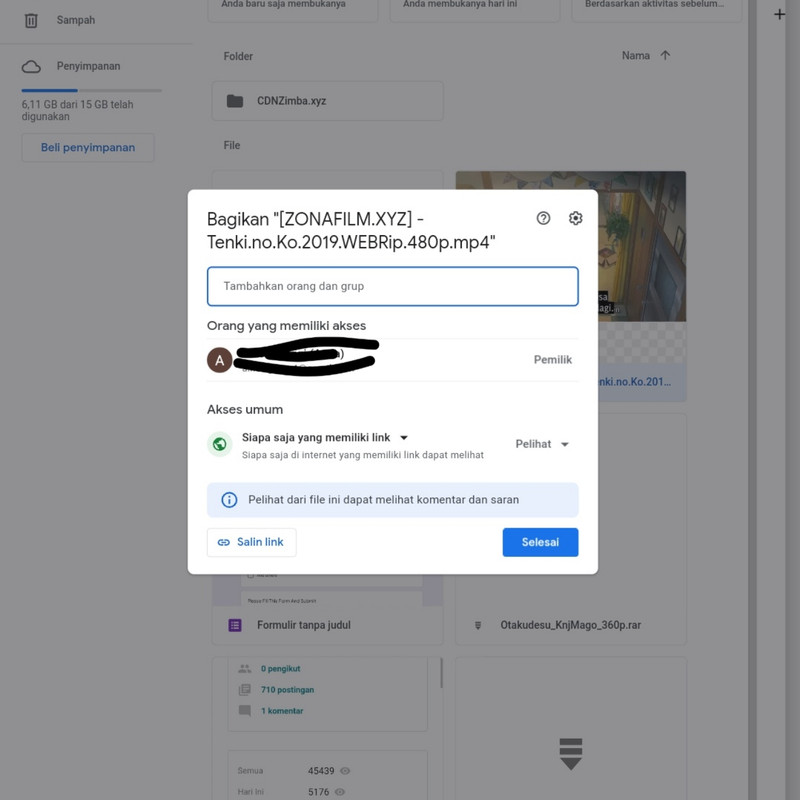Viewport: 800px width, 800px height.
Task: Select the Tenki.no.Ko video thumbnail
Action: (641, 246)
